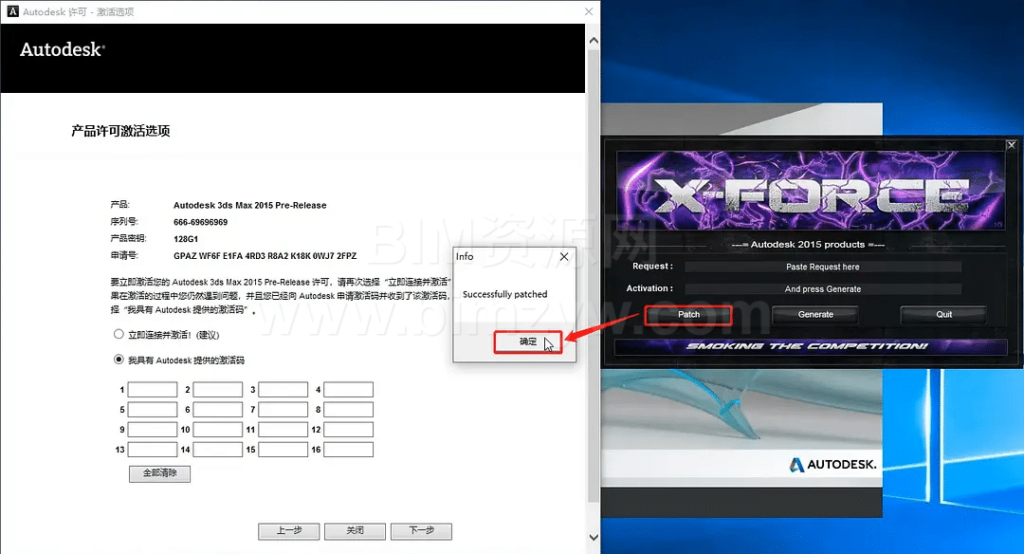1024x554 pixels.
Task: Click the vertical scrollbar track of activation page
Action: point(594,274)
